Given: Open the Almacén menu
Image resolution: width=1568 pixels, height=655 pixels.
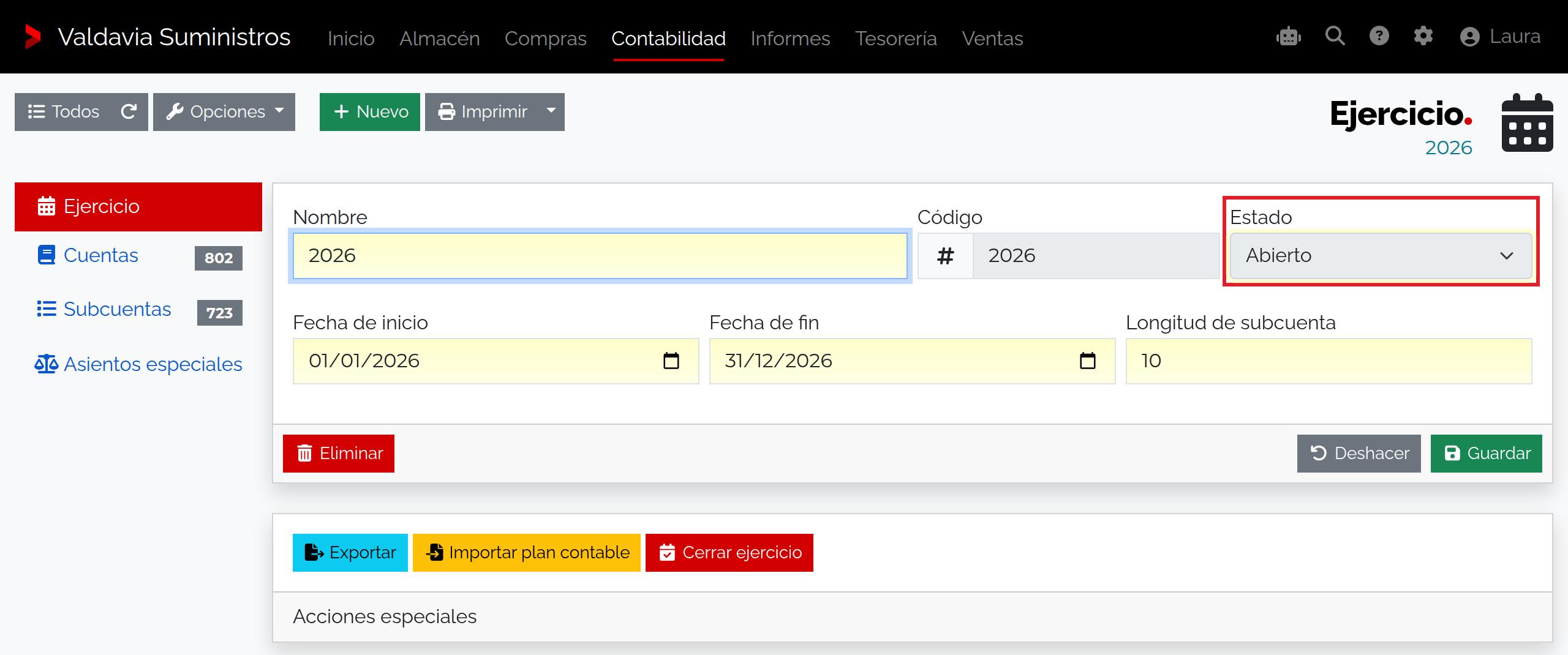Looking at the screenshot, I should click(440, 38).
